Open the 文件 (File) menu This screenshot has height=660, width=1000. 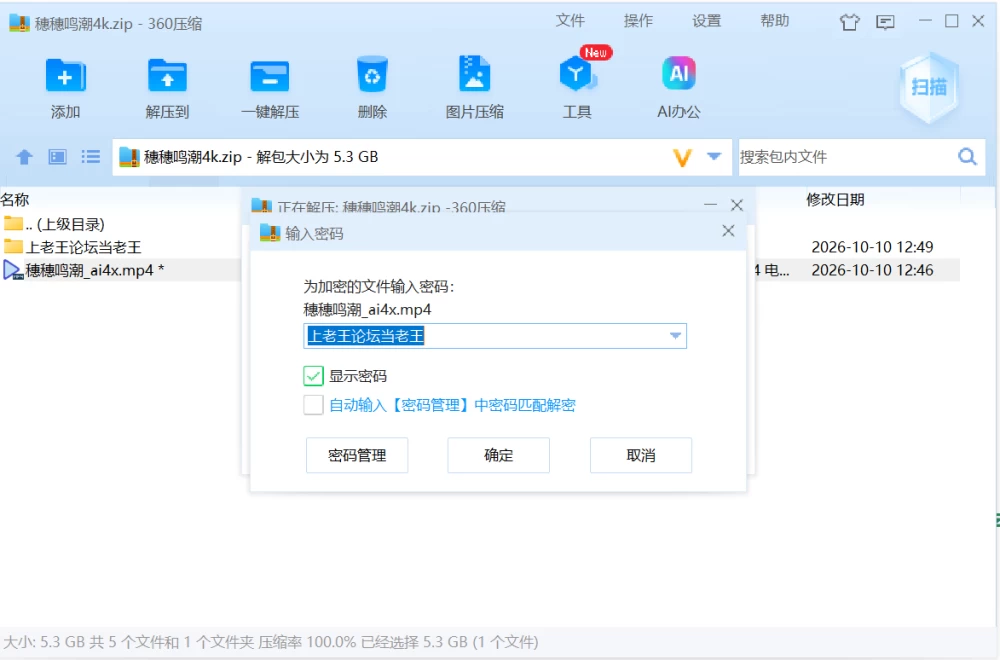pyautogui.click(x=570, y=20)
